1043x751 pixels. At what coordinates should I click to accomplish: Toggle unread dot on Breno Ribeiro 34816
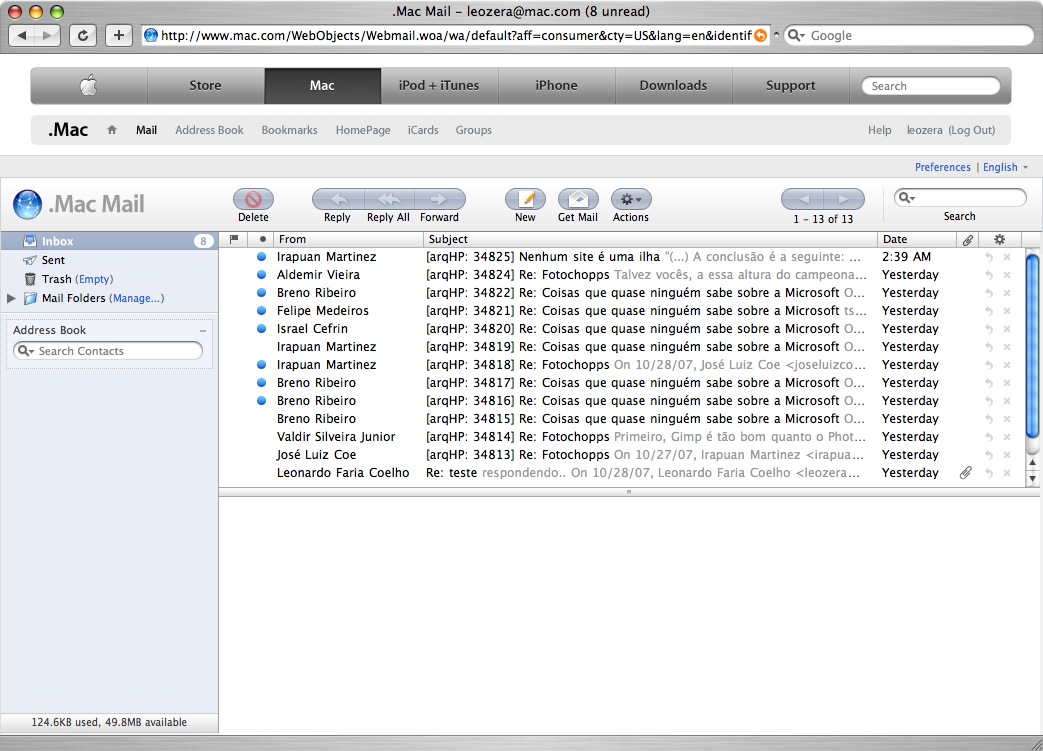coord(261,400)
